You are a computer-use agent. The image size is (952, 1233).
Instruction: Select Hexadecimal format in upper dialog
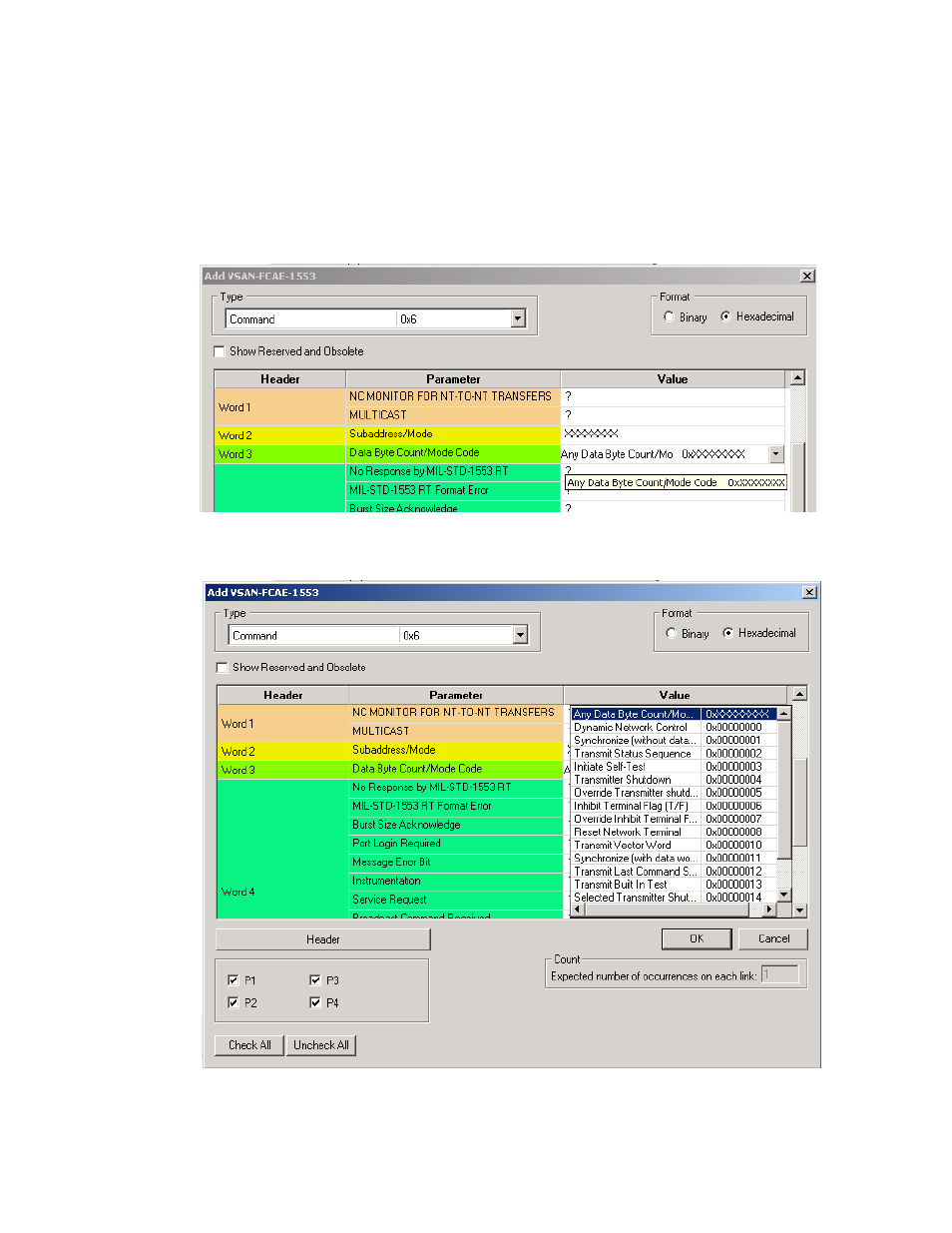[725, 316]
